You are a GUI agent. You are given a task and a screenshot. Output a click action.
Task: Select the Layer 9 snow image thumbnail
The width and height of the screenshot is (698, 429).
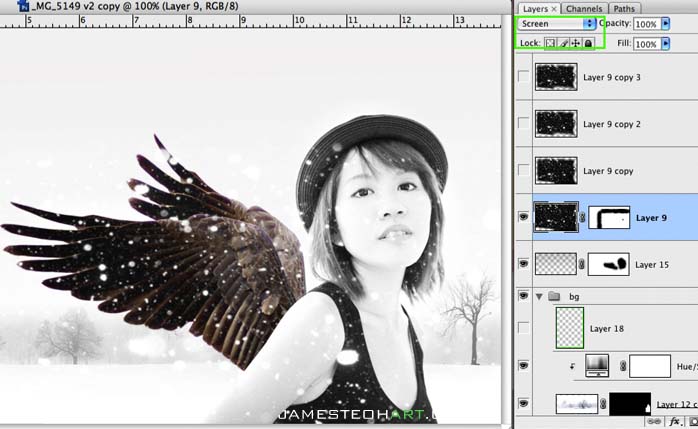click(556, 217)
